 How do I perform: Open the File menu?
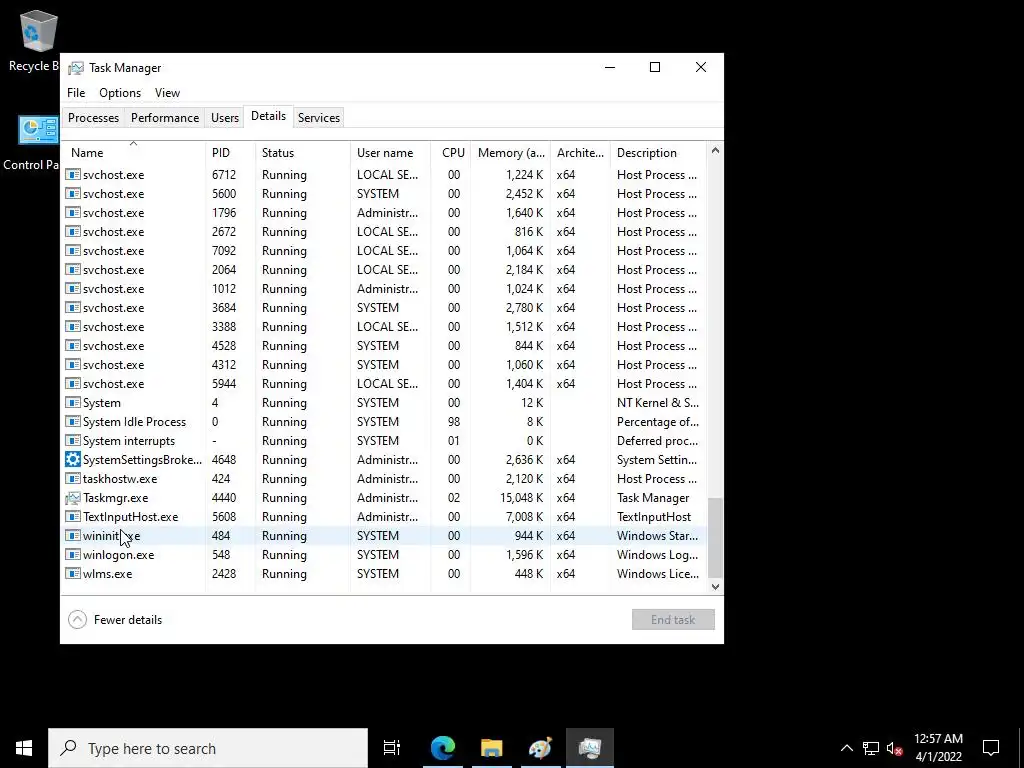[x=76, y=93]
